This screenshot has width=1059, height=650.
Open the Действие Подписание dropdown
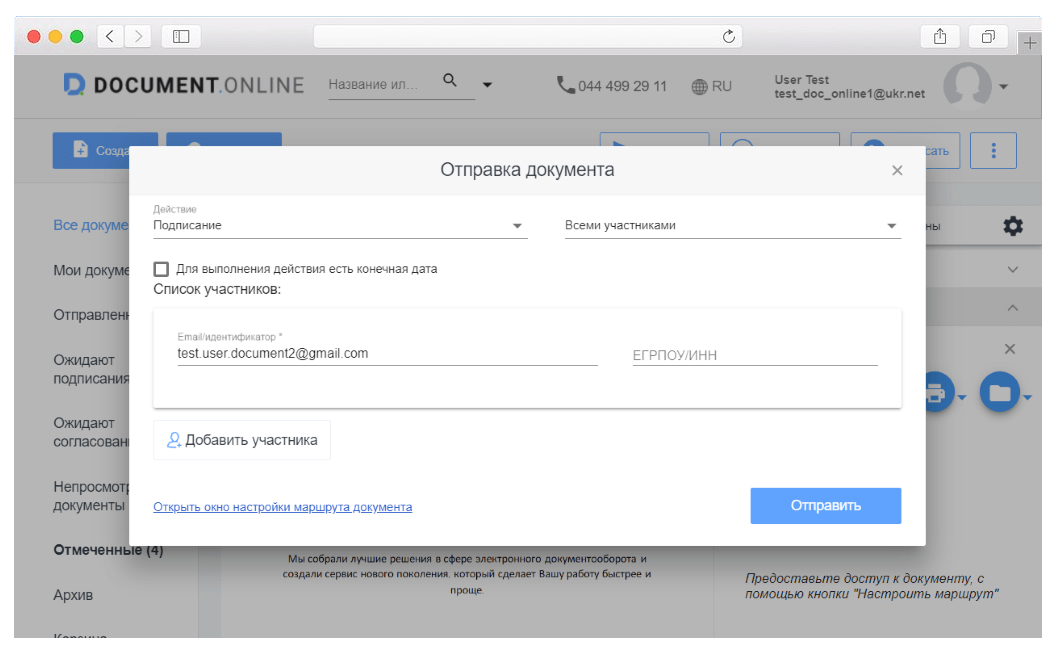click(339, 226)
